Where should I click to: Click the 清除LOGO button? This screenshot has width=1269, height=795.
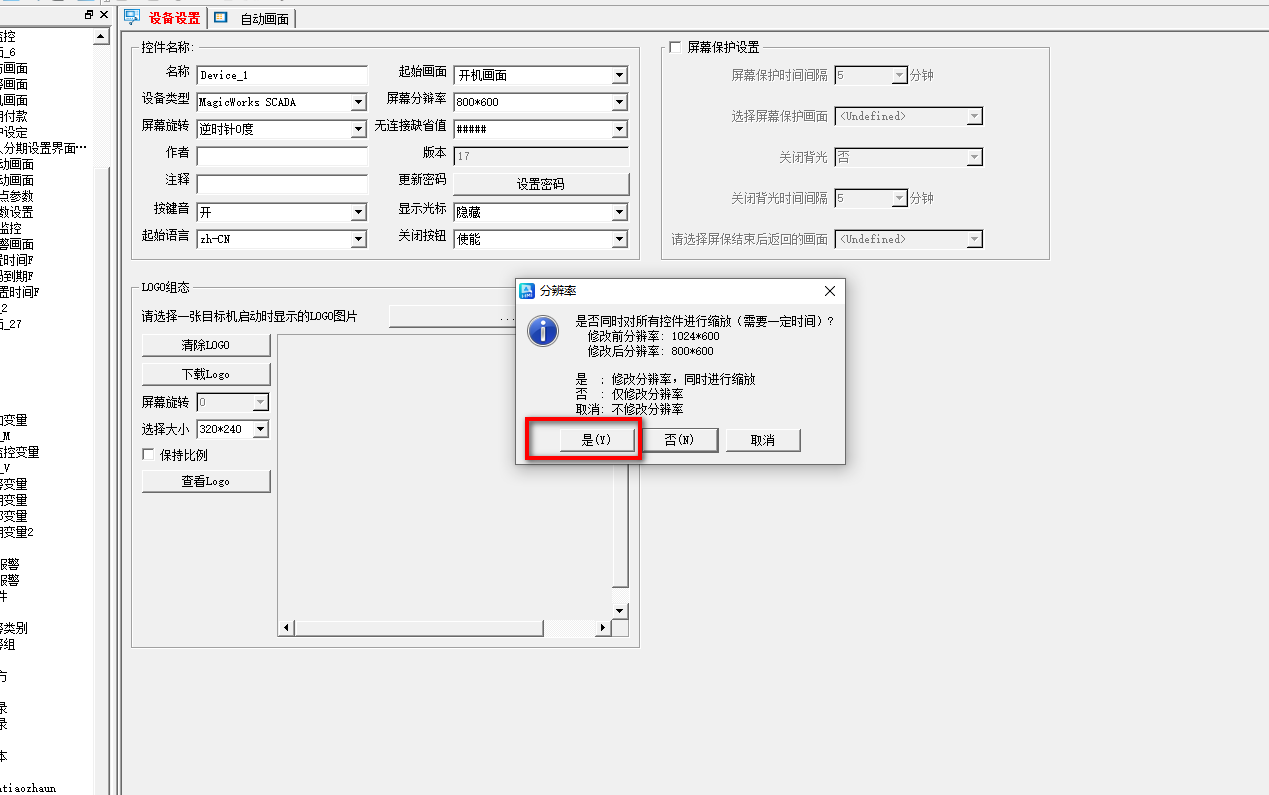[x=206, y=345]
